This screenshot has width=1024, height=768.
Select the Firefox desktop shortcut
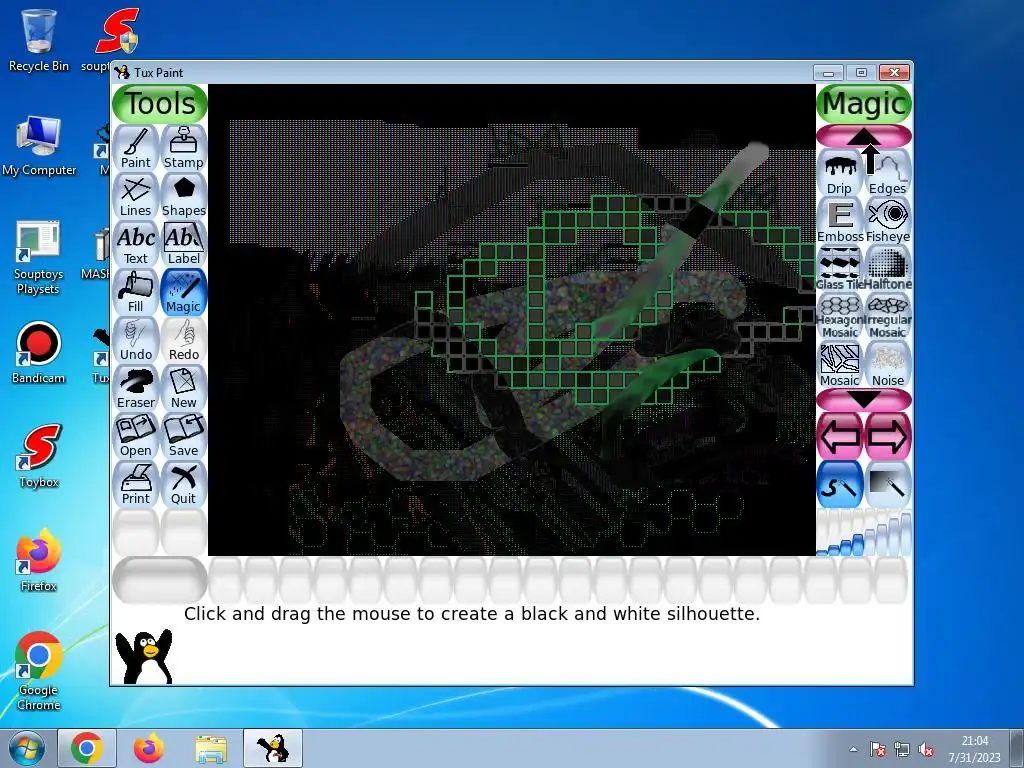point(39,560)
